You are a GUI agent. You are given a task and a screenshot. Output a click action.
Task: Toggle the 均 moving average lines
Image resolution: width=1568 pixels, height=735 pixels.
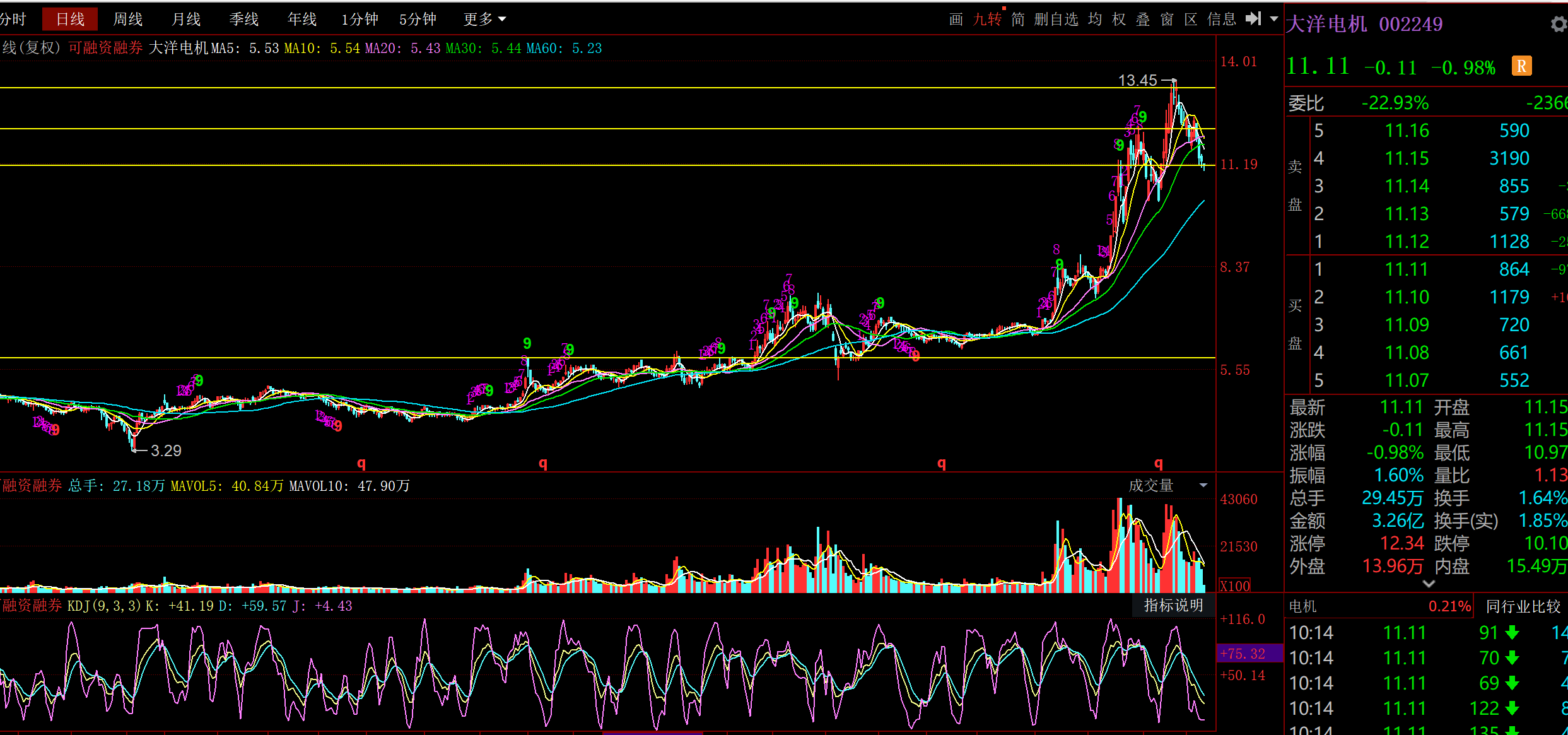click(x=1095, y=19)
